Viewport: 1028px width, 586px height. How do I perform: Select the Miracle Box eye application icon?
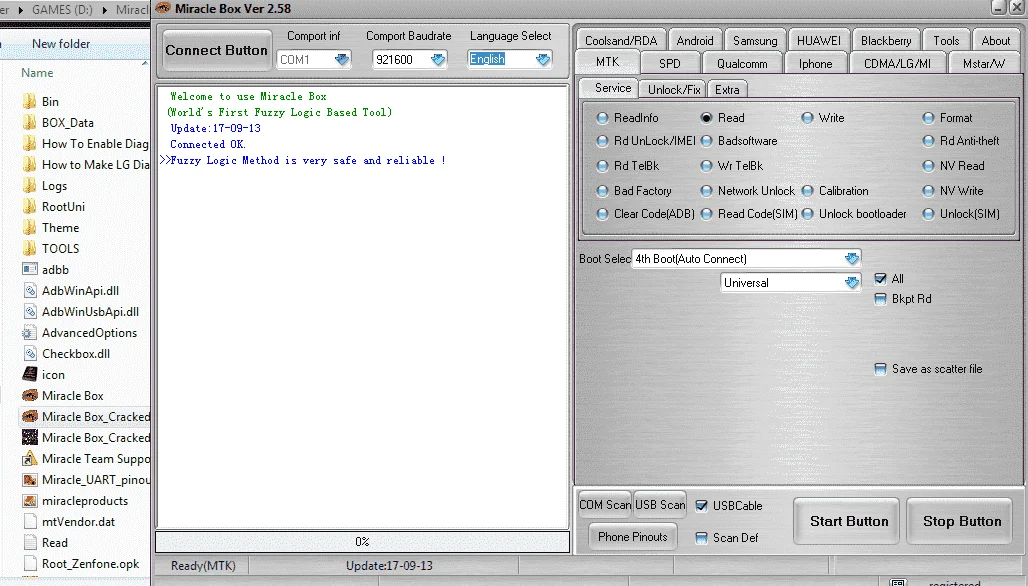(30, 395)
